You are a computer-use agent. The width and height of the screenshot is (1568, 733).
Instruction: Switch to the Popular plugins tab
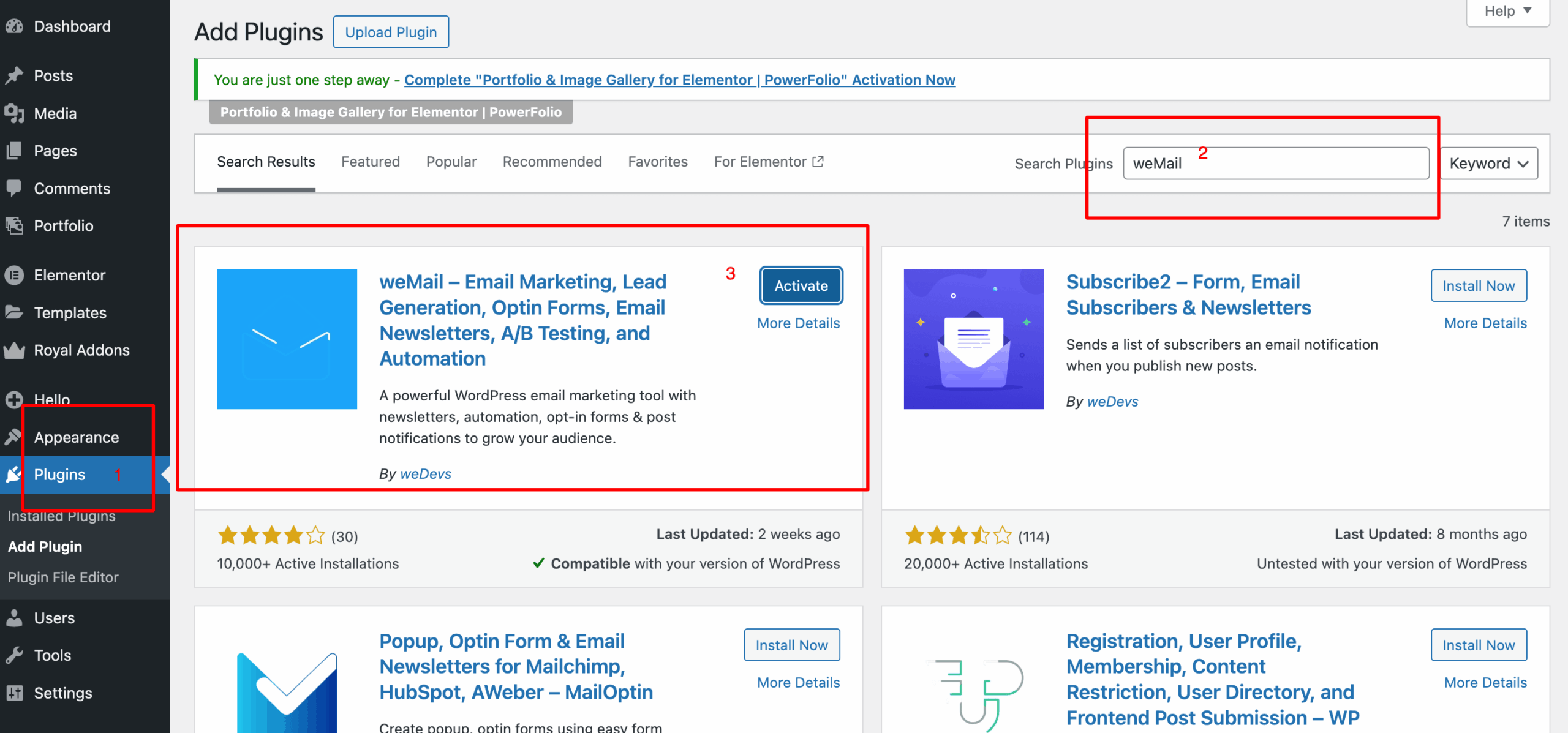tap(451, 162)
